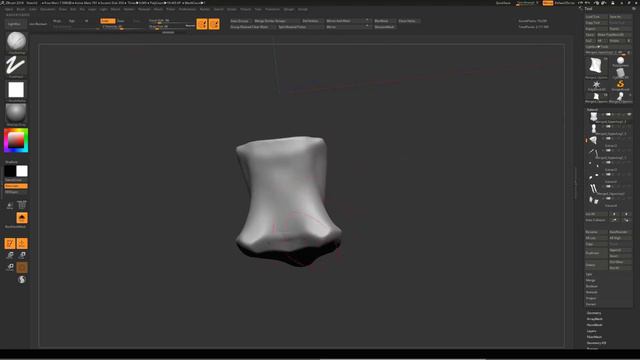The image size is (640, 360).
Task: Expand the ArrayMesh section
Action: point(595,319)
